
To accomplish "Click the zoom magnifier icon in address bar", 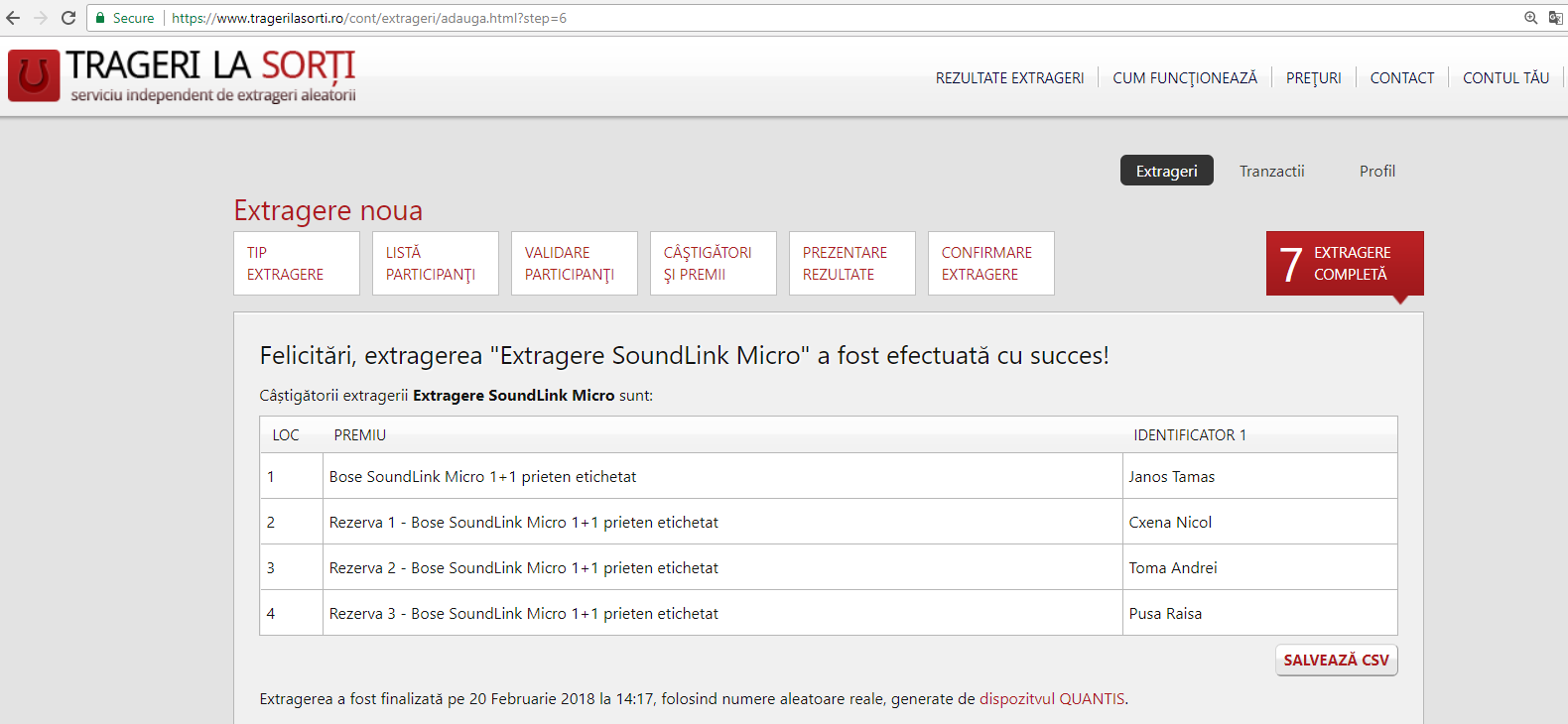I will (x=1530, y=18).
